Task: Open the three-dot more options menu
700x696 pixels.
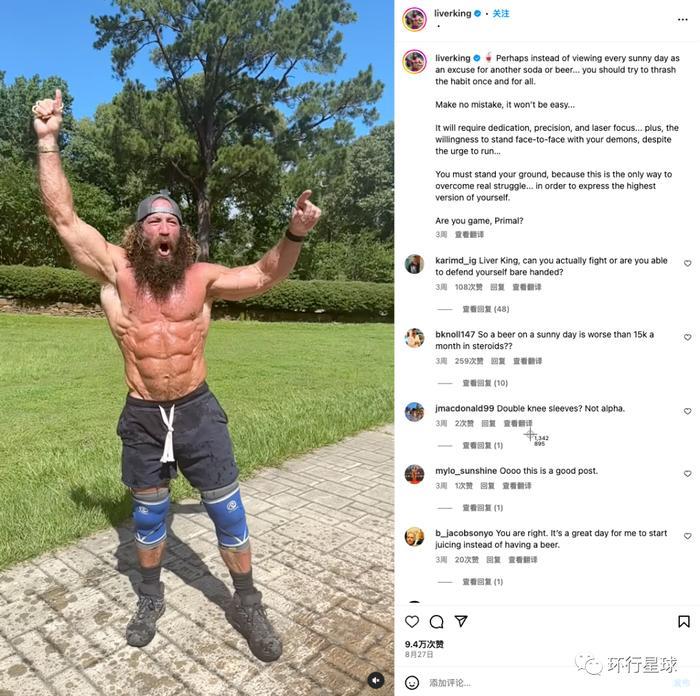Action: [682, 19]
